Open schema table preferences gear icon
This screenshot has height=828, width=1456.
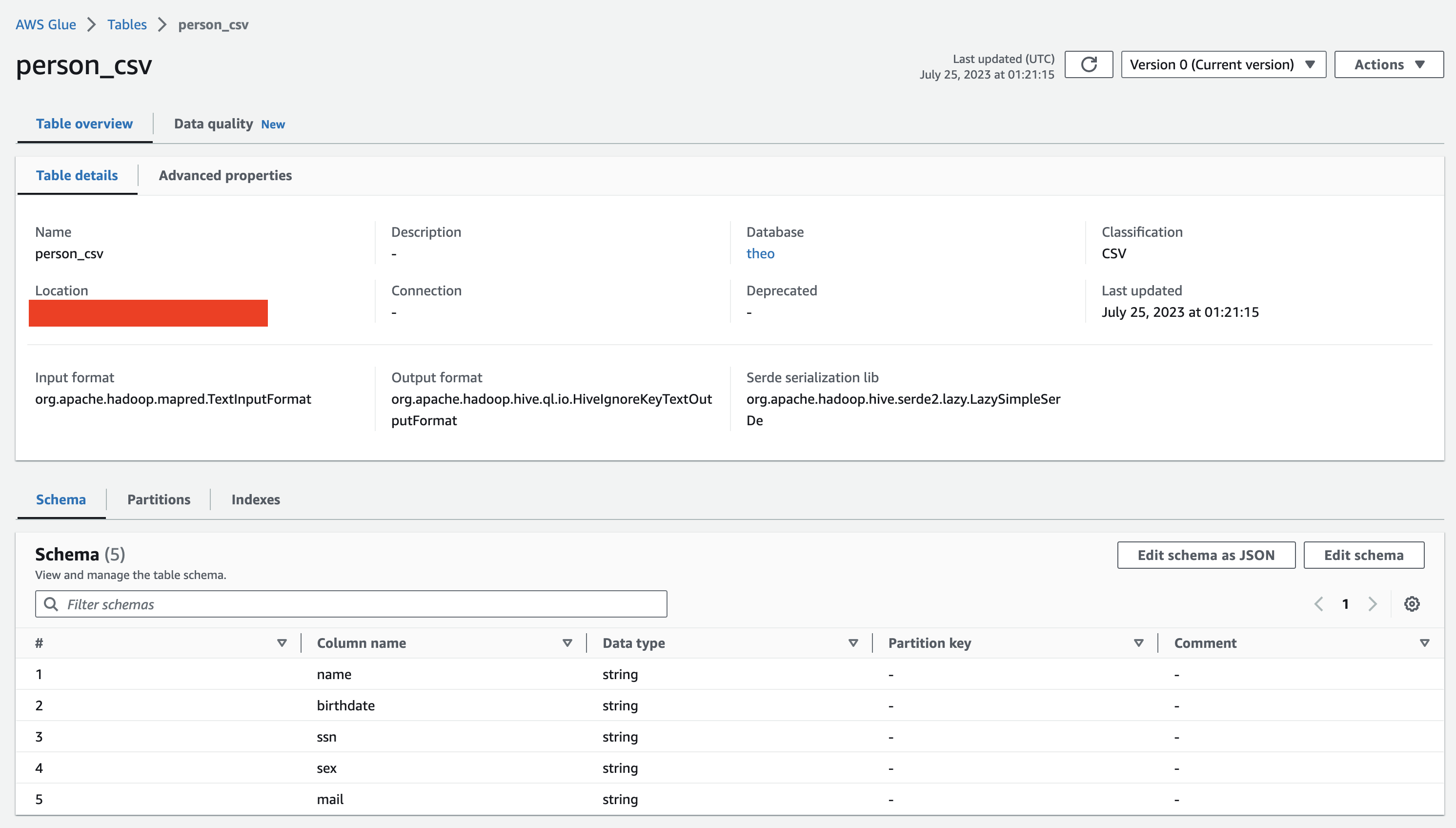coord(1412,604)
